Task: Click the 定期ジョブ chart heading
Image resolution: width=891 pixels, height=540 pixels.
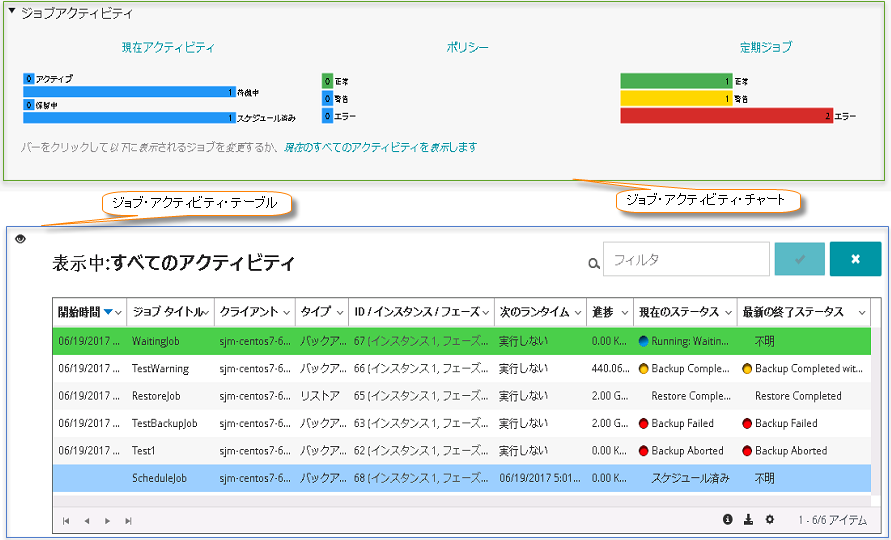Action: tap(766, 47)
